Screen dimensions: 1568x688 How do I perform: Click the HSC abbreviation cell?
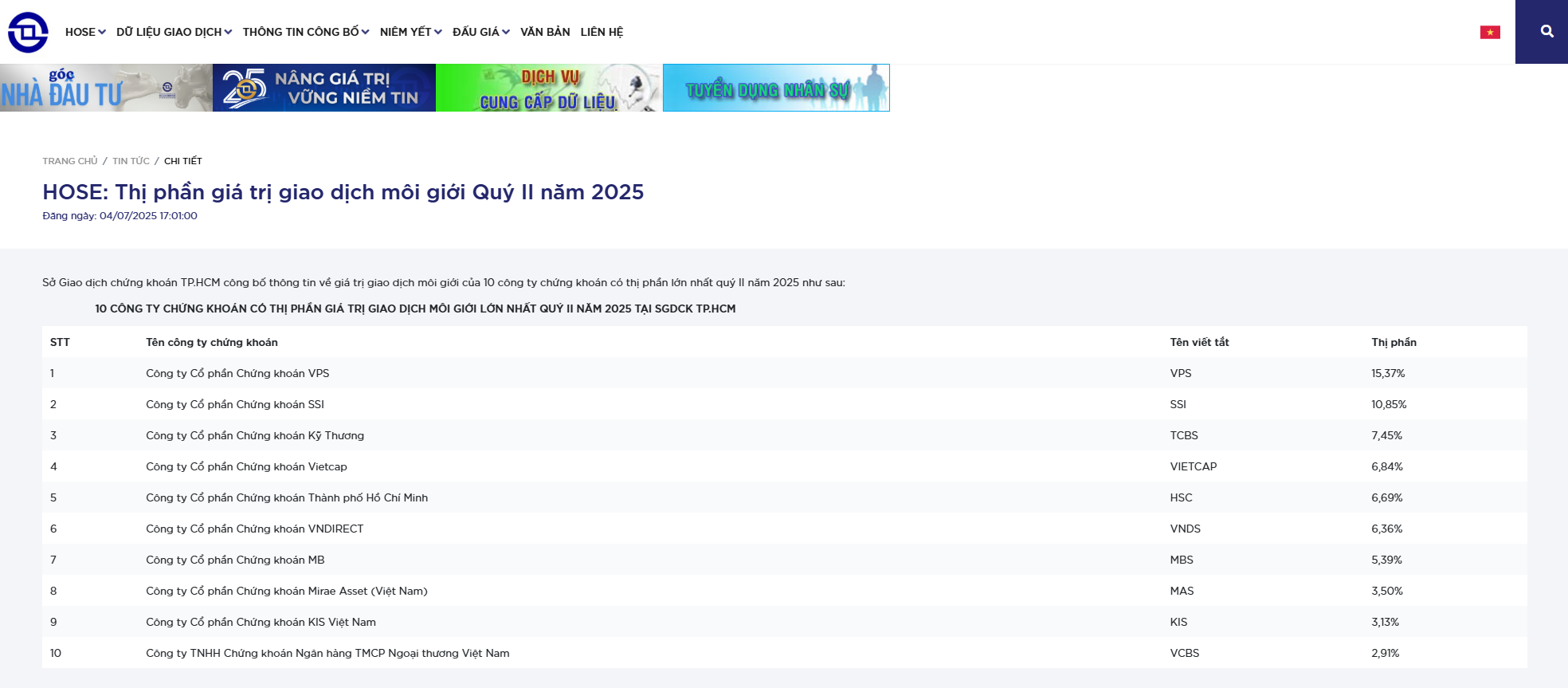[x=1181, y=497]
